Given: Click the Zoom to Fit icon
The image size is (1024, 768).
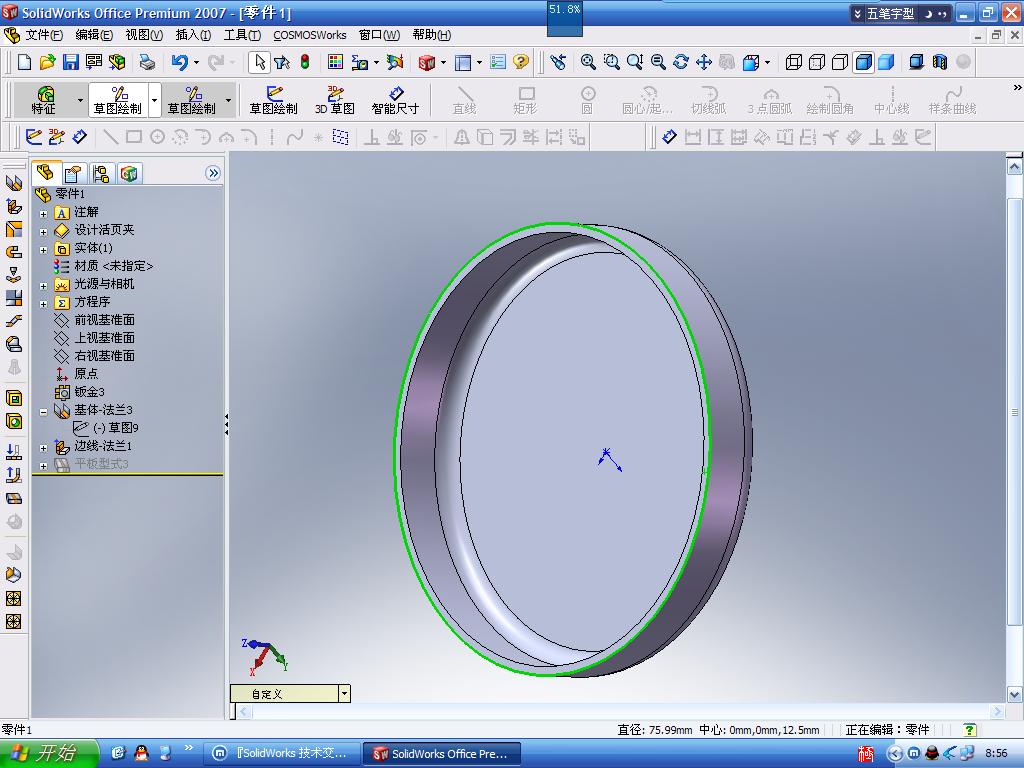Looking at the screenshot, I should (x=588, y=62).
